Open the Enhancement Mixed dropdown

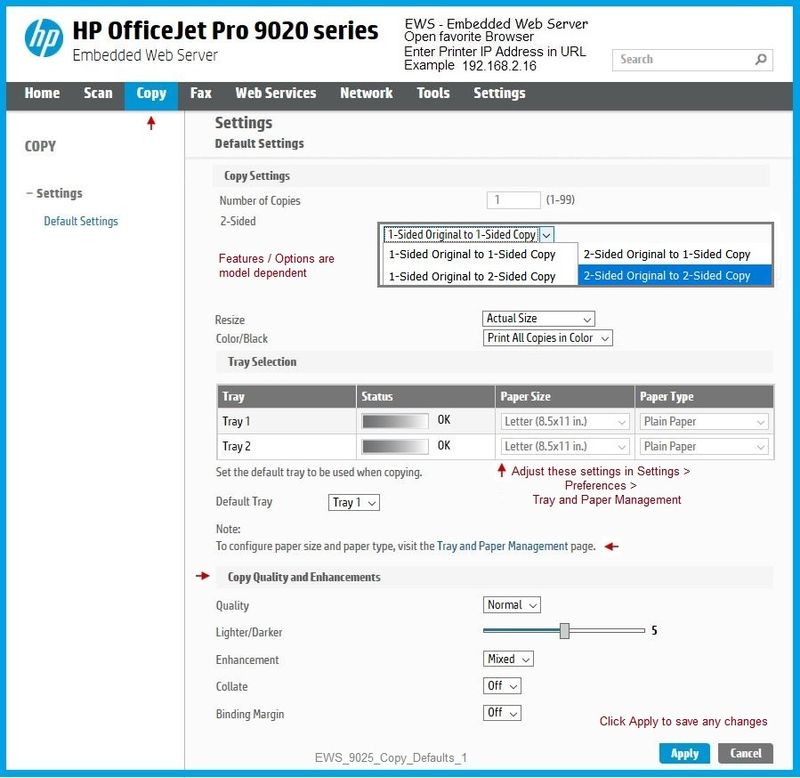[508, 659]
